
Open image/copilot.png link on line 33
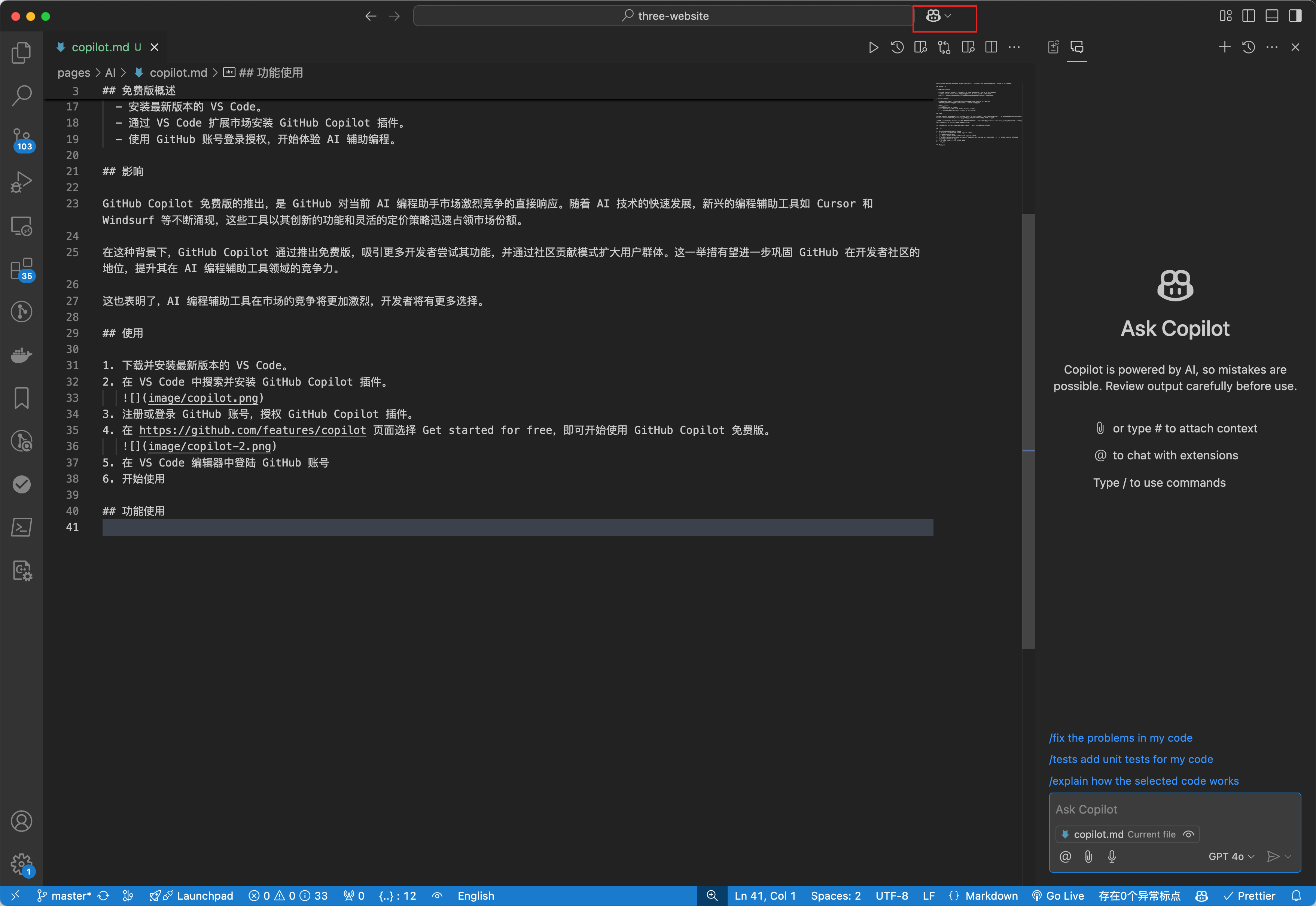[203, 398]
